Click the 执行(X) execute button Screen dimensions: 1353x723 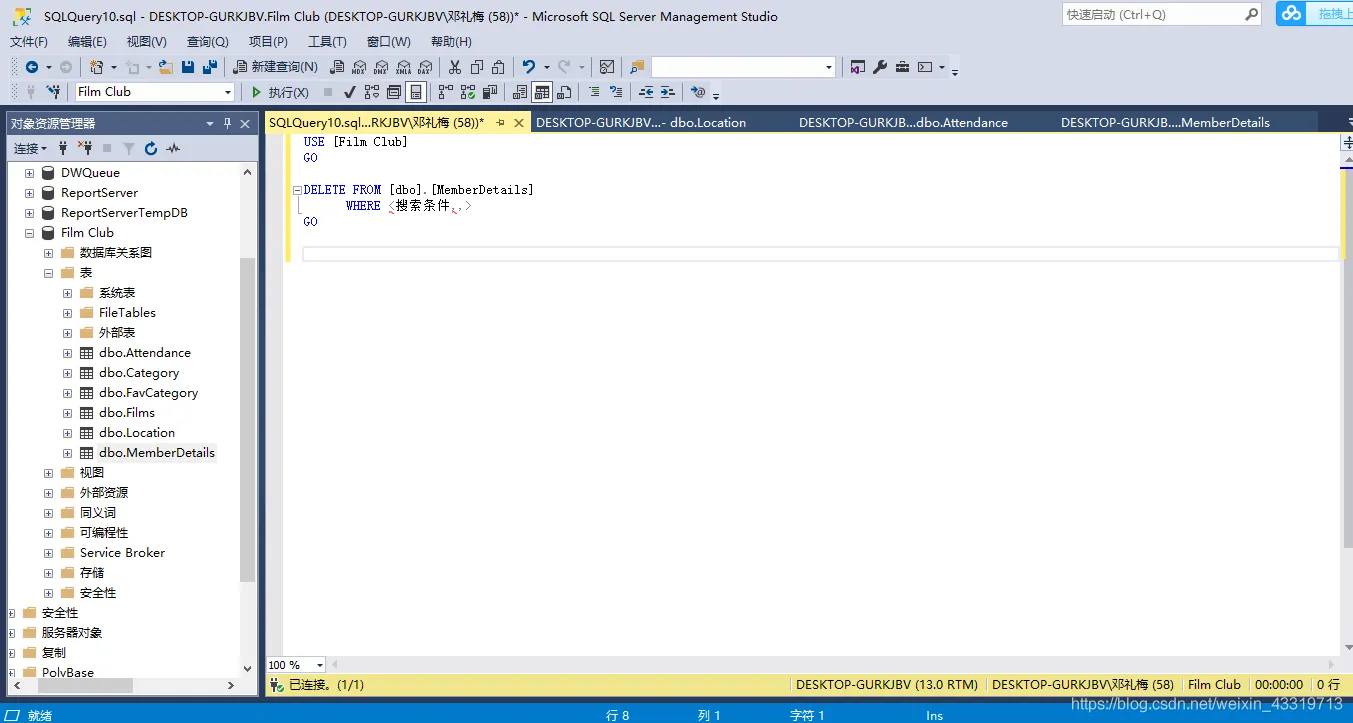(280, 92)
